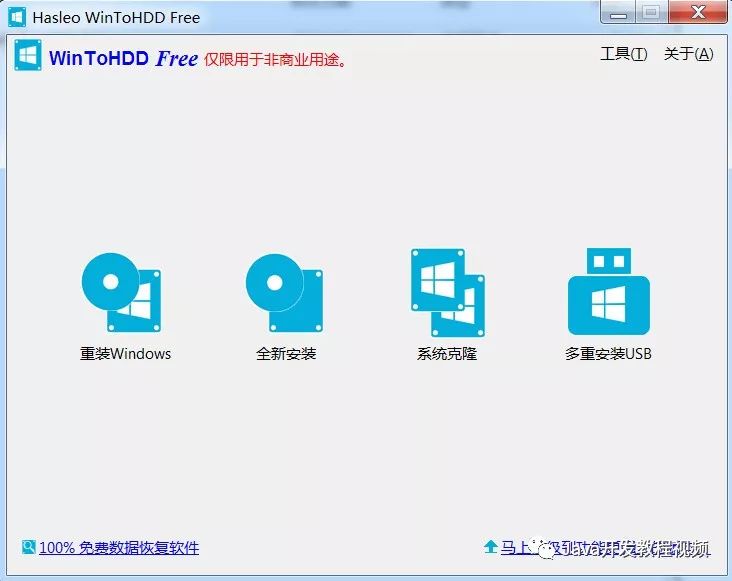Open the 100% 免费数据恢复软件 link

coord(119,547)
